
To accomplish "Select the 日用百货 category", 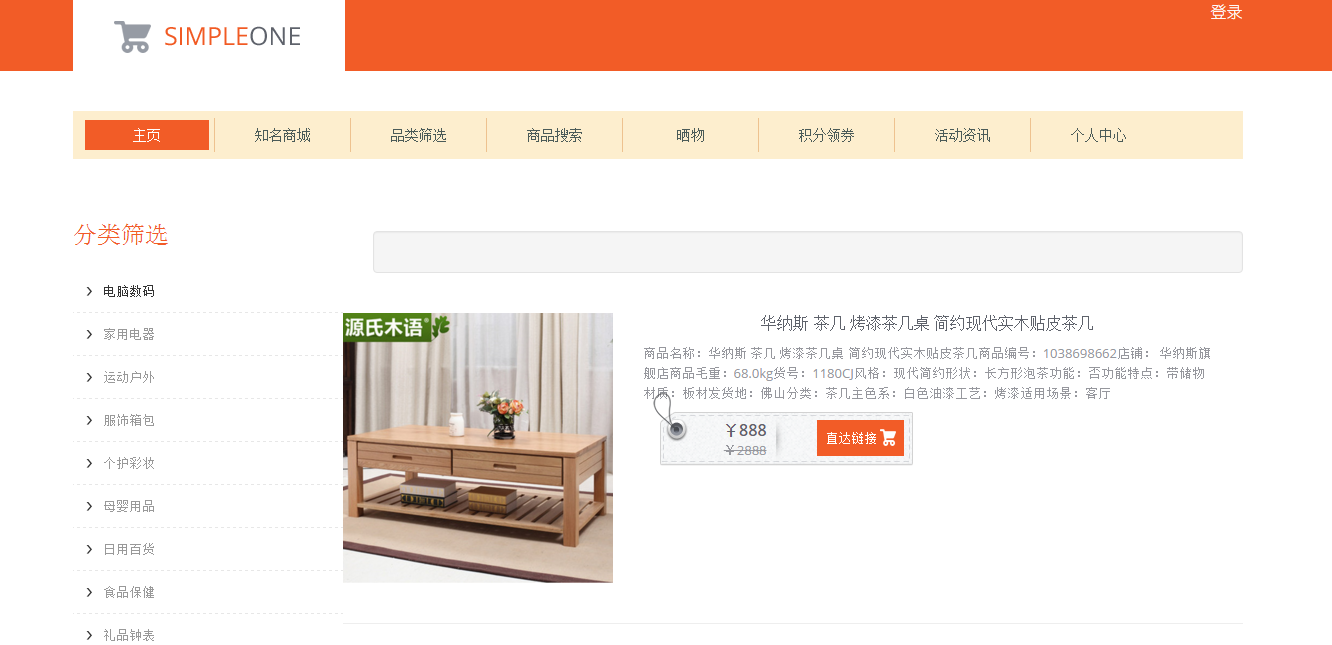I will click(129, 549).
